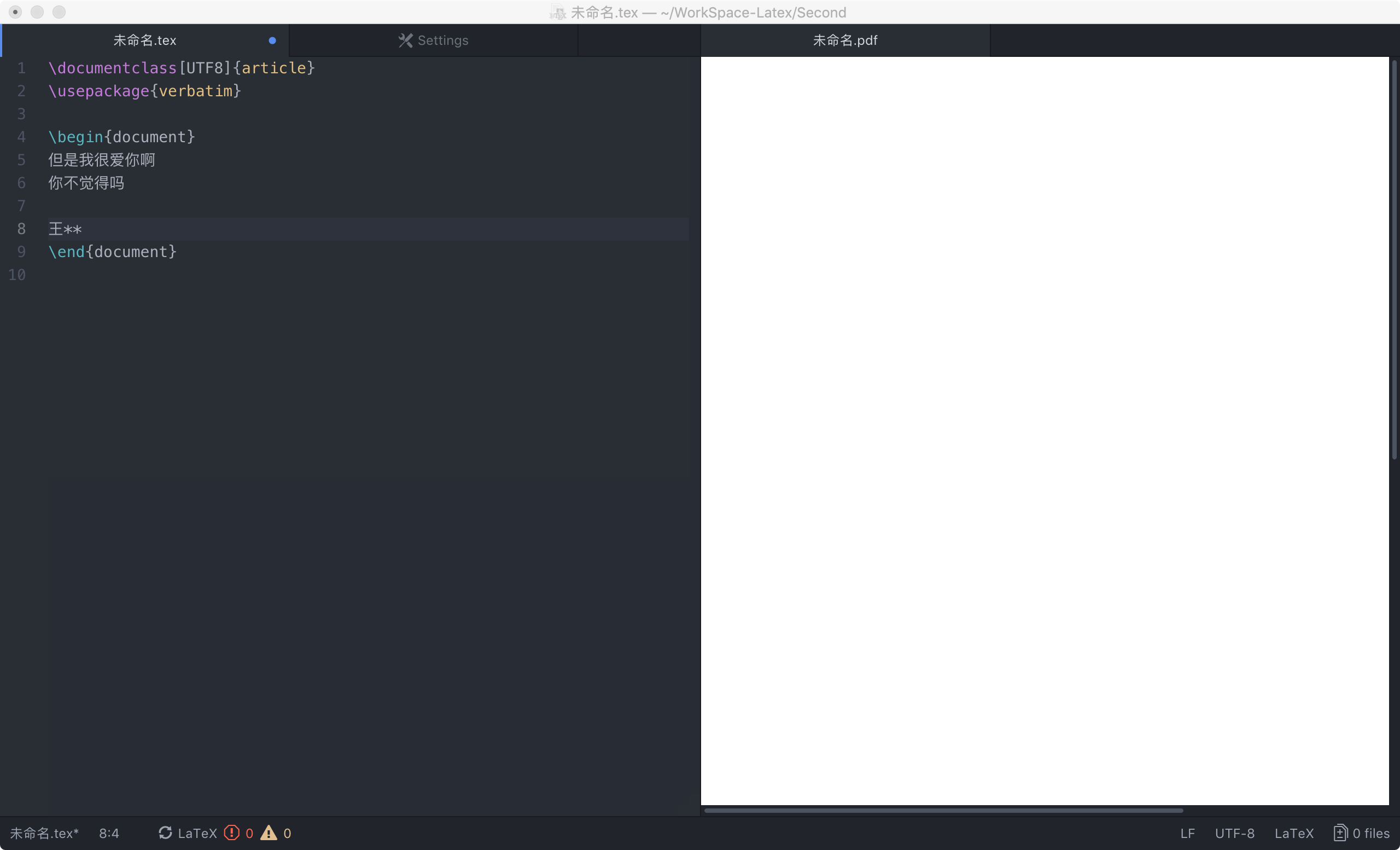The width and height of the screenshot is (1400, 850).
Task: Switch to the 未命名.tex tab
Action: pos(145,40)
